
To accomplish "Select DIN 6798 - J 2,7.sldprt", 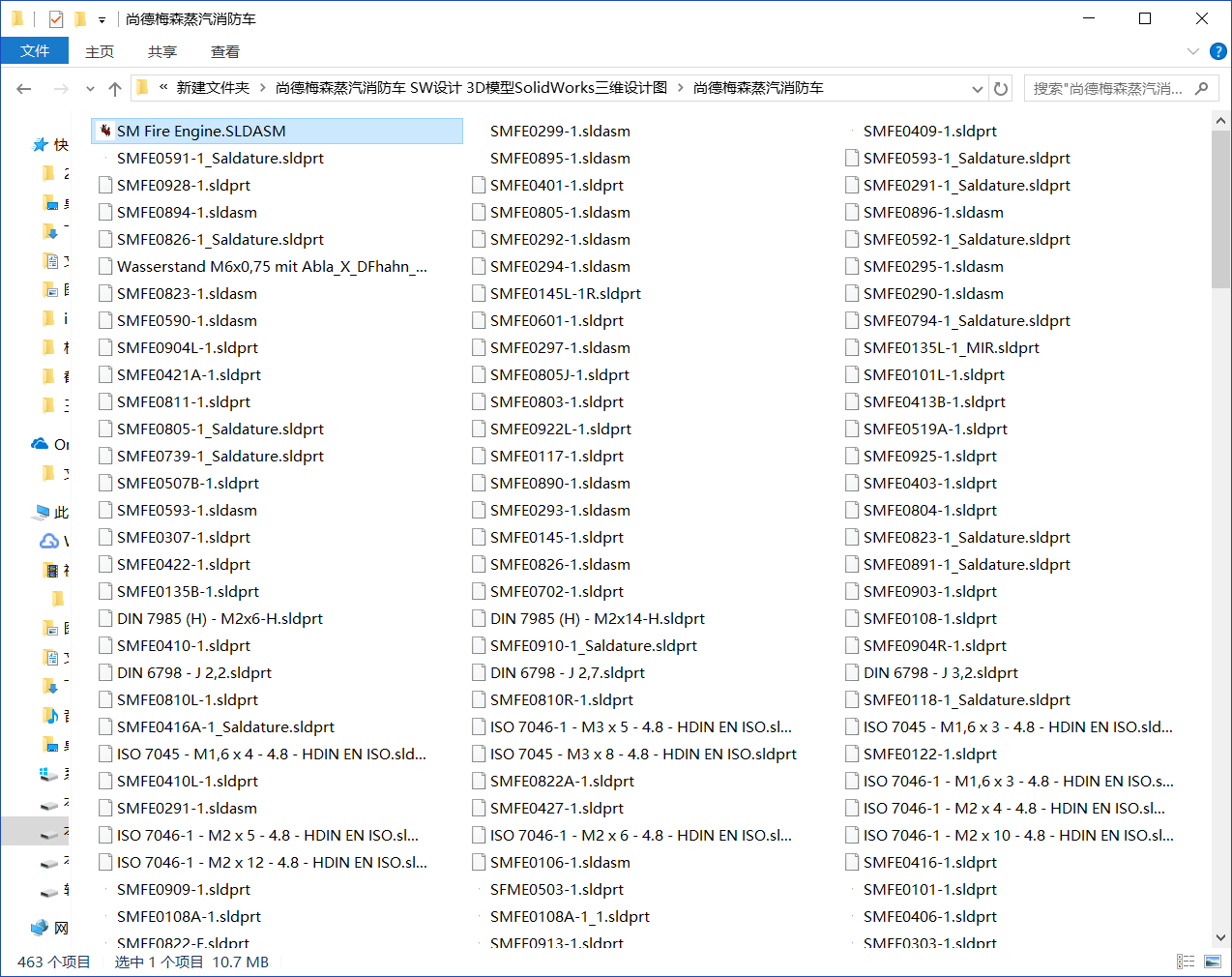I will 567,672.
